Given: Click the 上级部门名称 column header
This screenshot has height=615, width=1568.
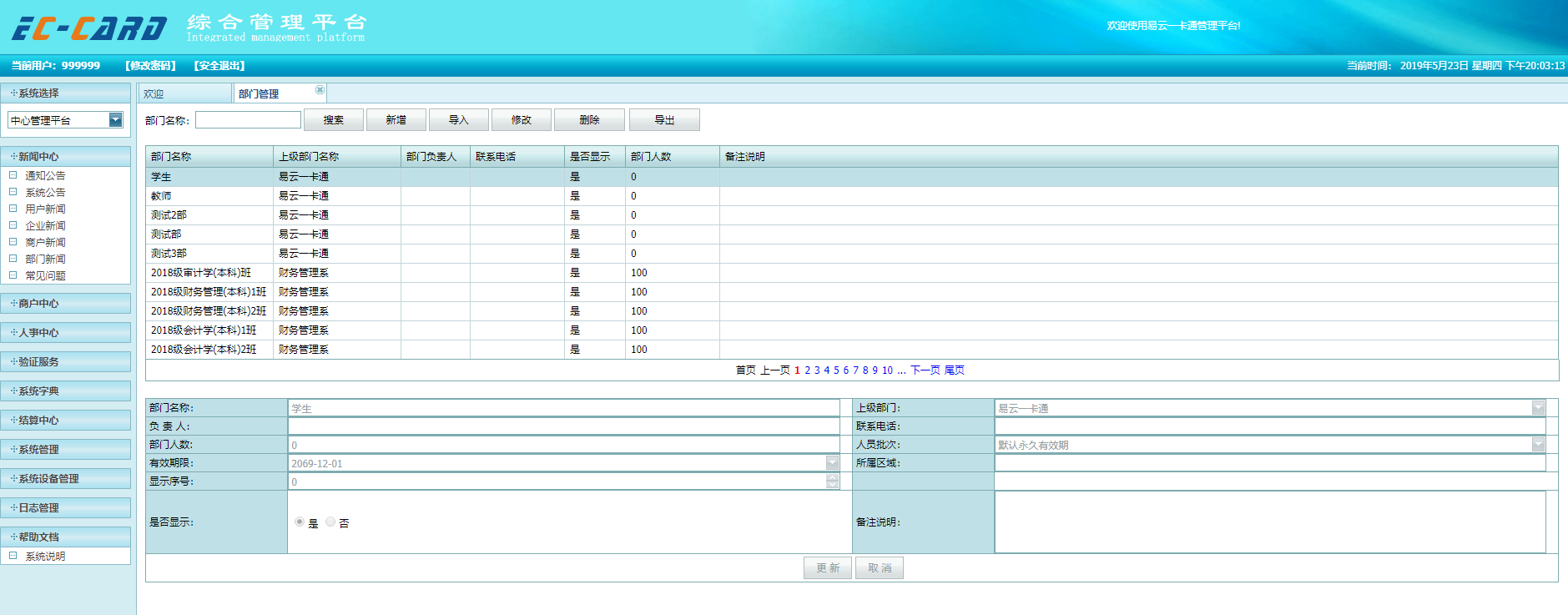Looking at the screenshot, I should tap(337, 157).
